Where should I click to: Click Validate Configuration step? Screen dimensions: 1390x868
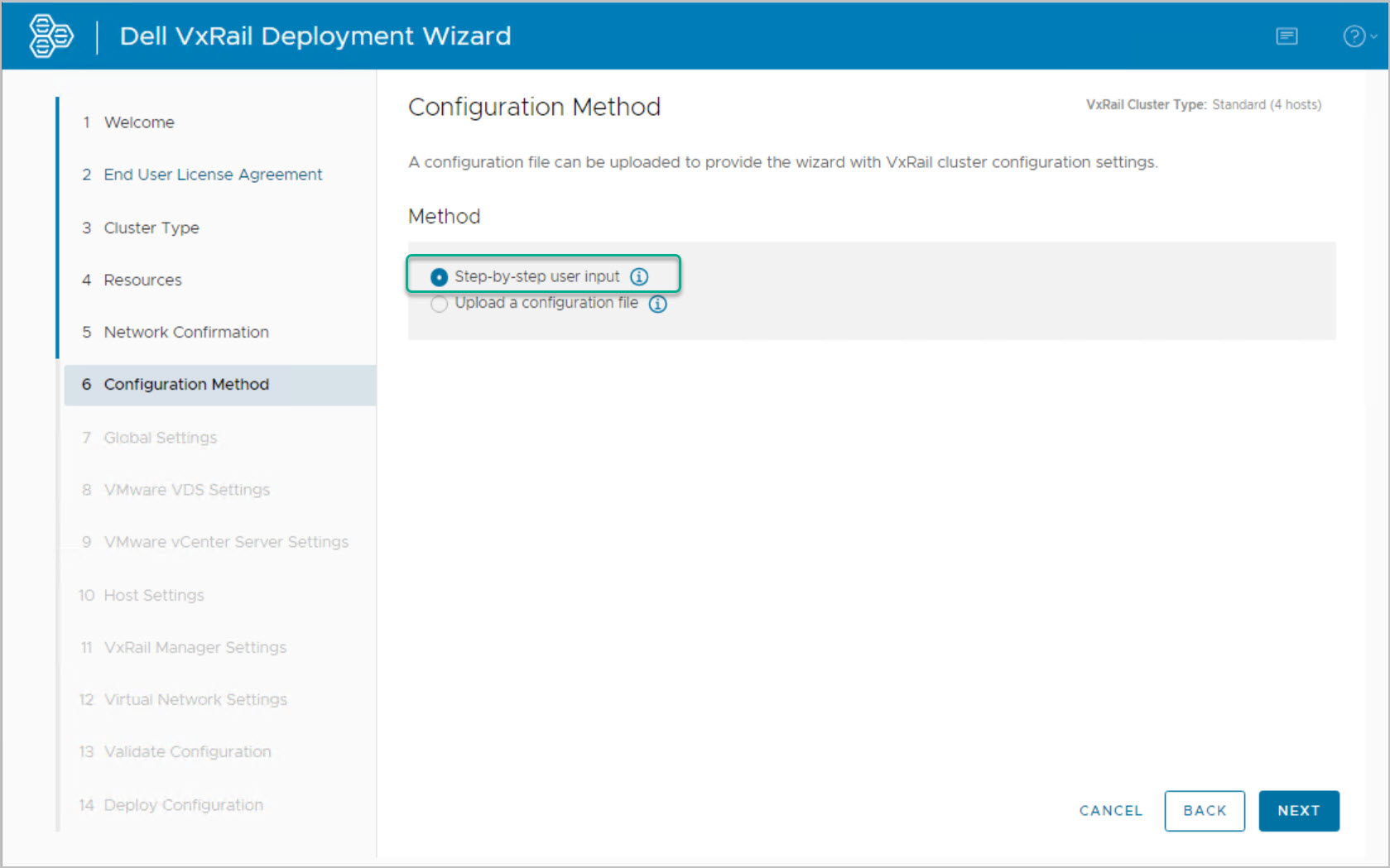187,751
